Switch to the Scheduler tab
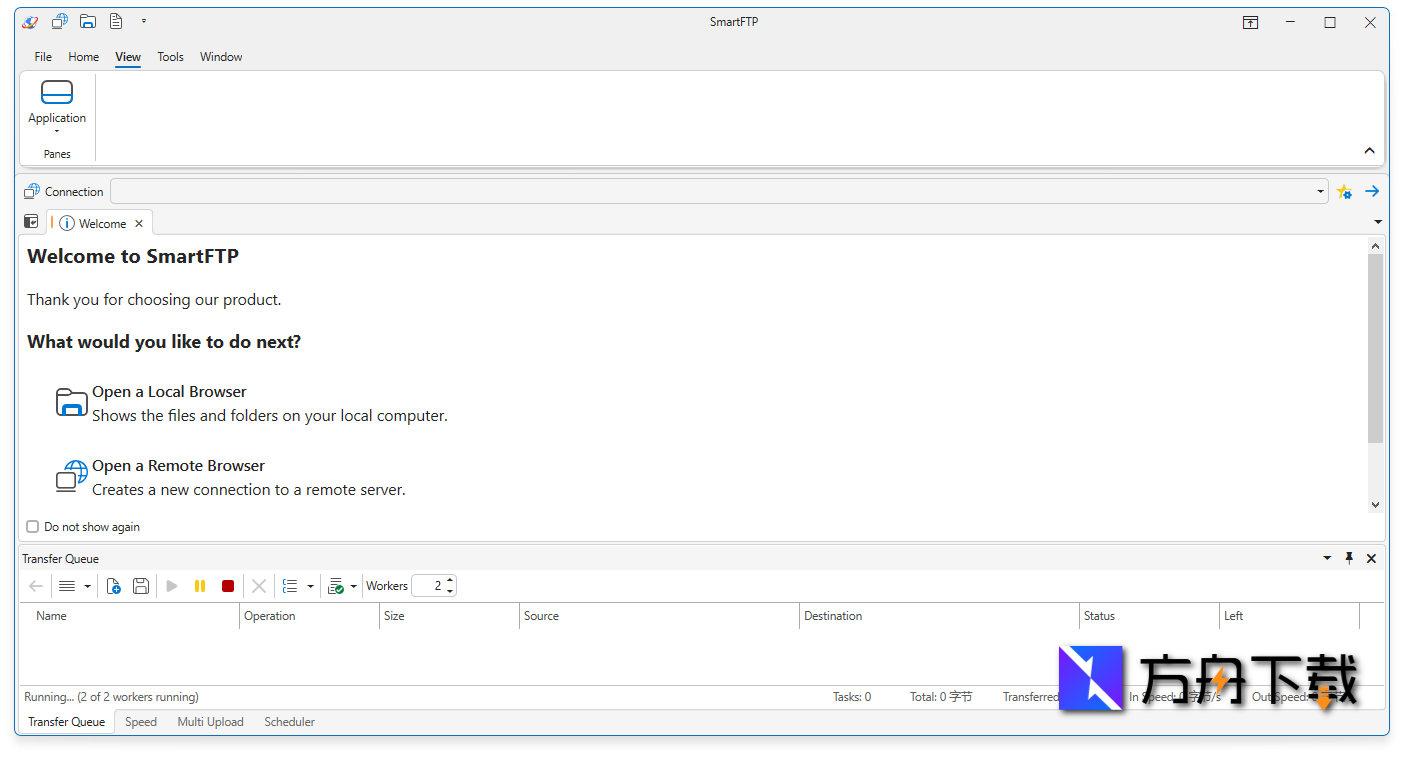1404x757 pixels. pos(289,722)
